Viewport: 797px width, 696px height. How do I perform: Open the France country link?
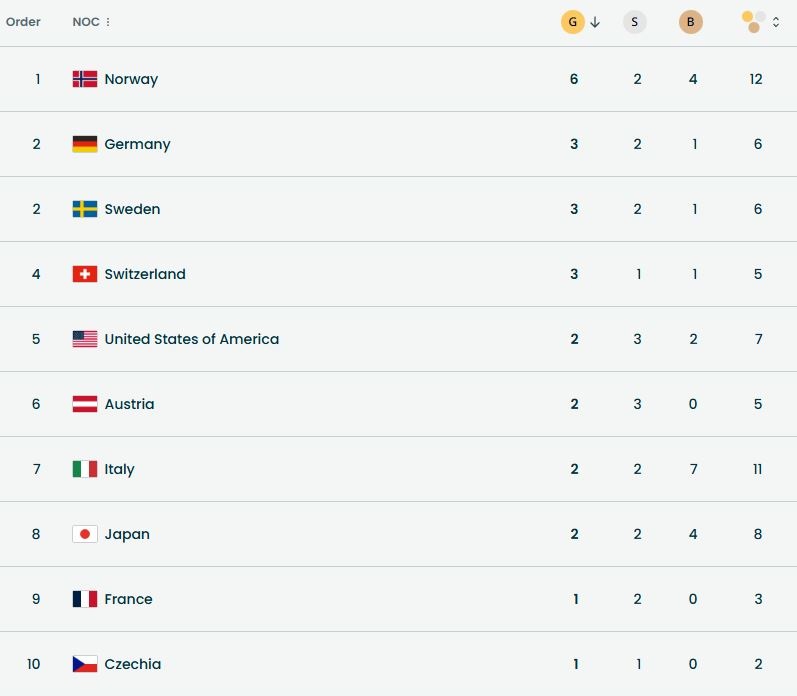pyautogui.click(x=128, y=599)
